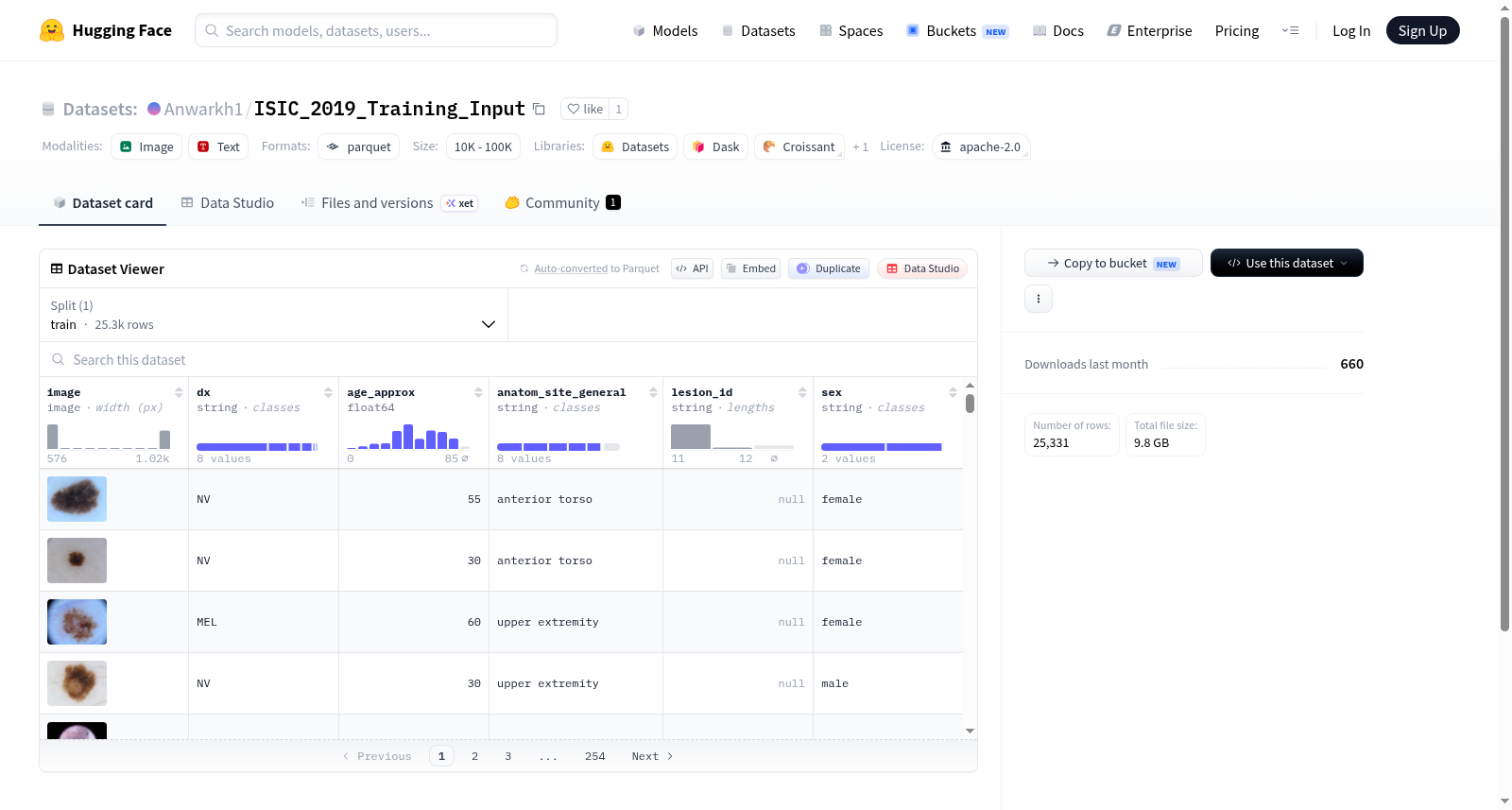The image size is (1512, 810).
Task: Open Datasets in the top navigation
Action: [759, 31]
